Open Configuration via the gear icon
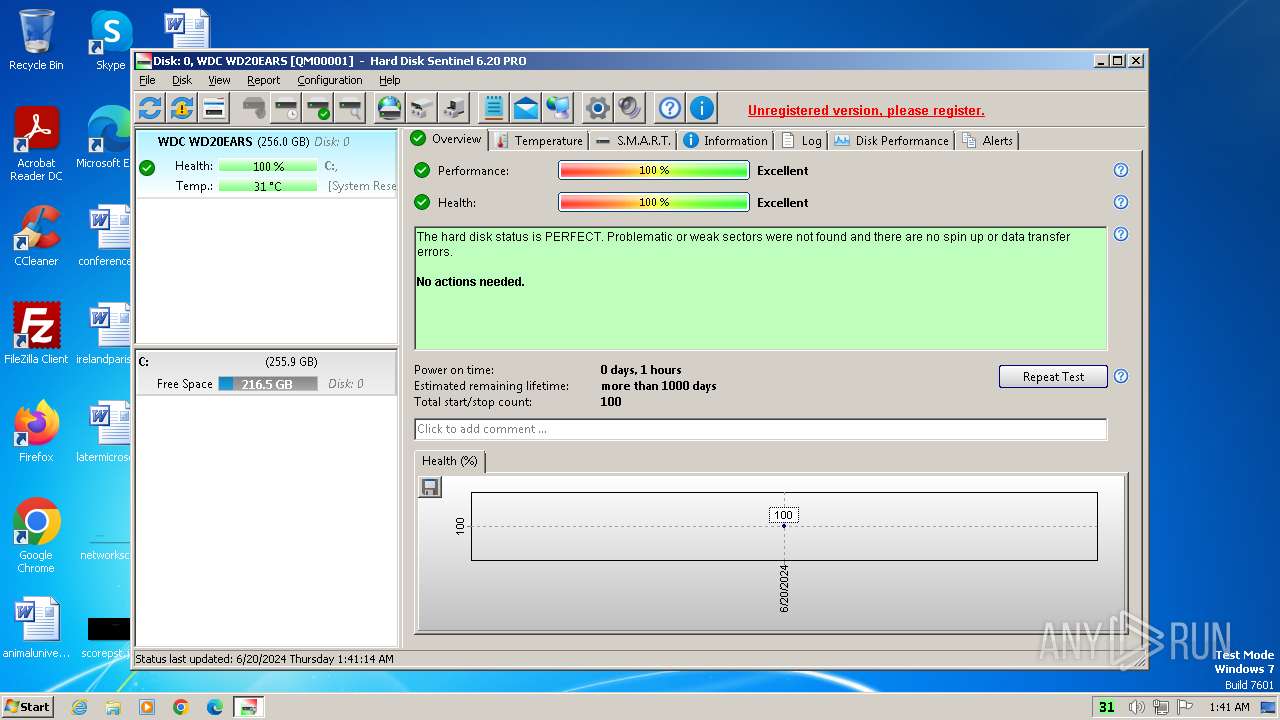 (x=598, y=108)
